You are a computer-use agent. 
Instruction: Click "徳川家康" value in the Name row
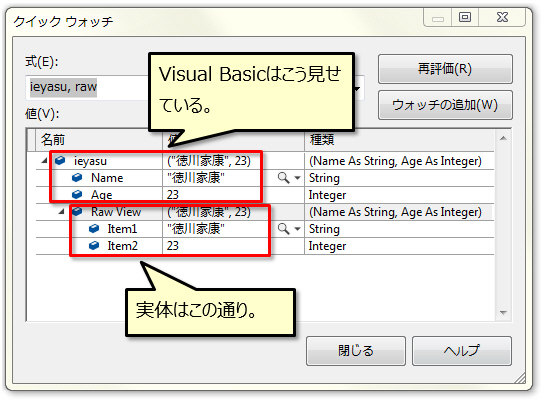(x=196, y=178)
